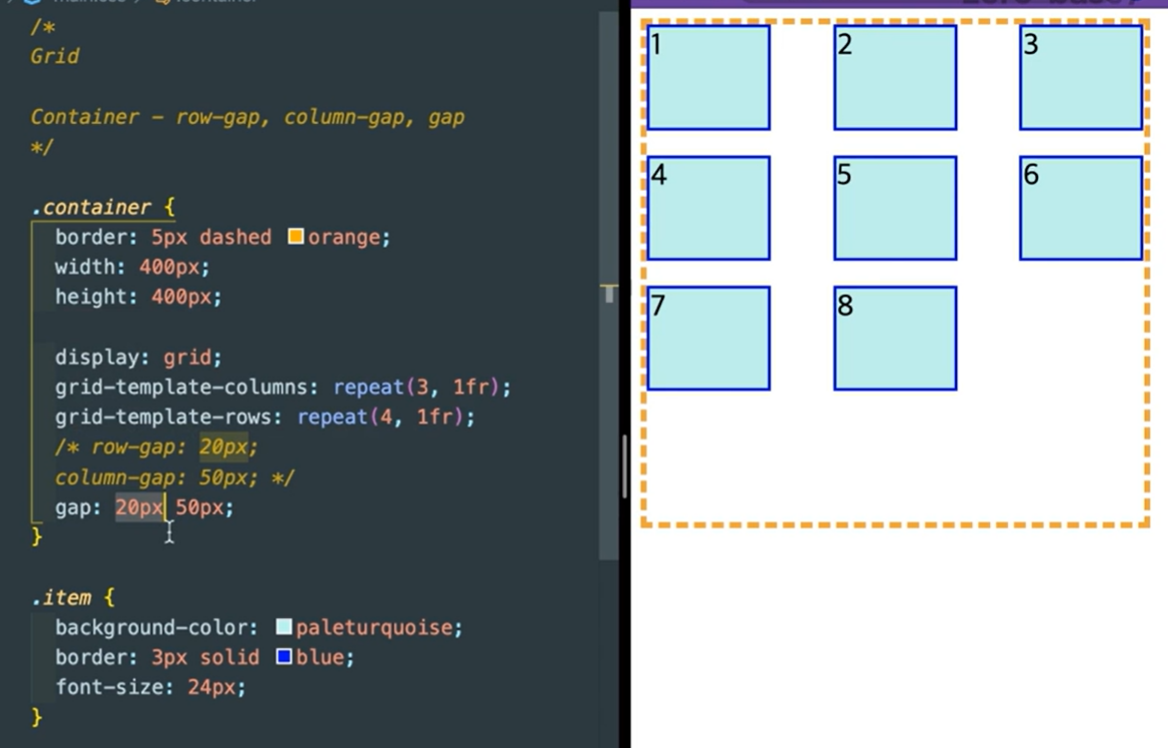
Task: Click the grid item numbered 8
Action: pos(895,338)
